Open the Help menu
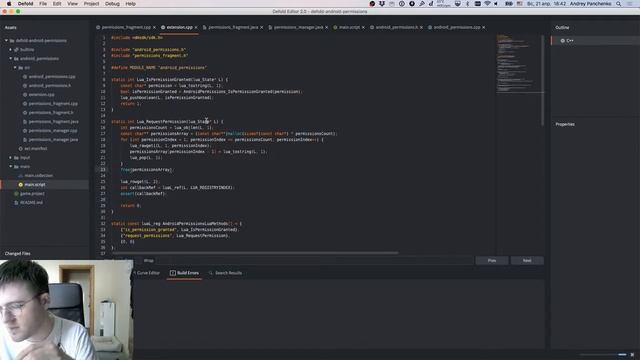This screenshot has height=360, width=640. click(x=131, y=4)
